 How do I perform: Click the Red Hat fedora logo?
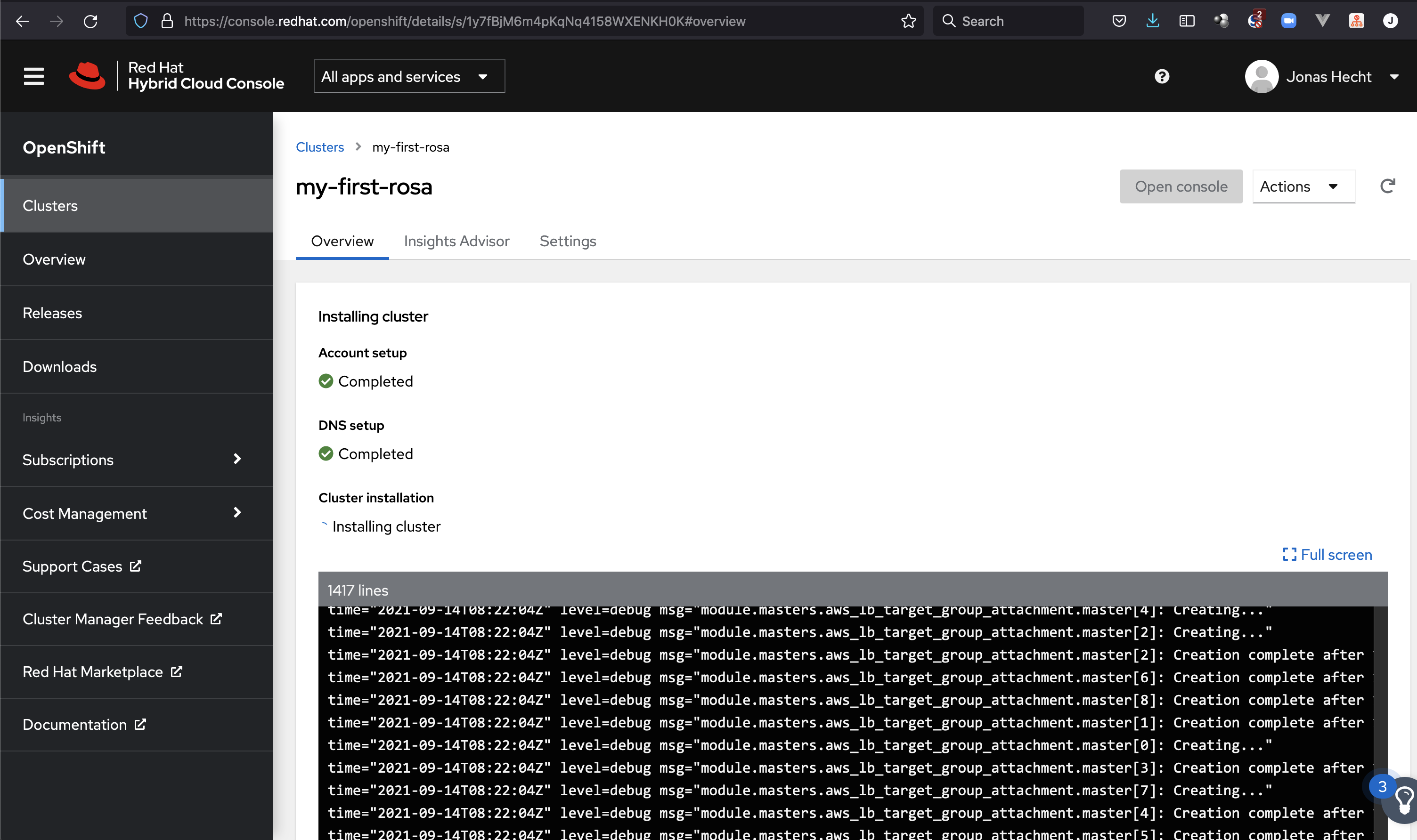pos(87,76)
